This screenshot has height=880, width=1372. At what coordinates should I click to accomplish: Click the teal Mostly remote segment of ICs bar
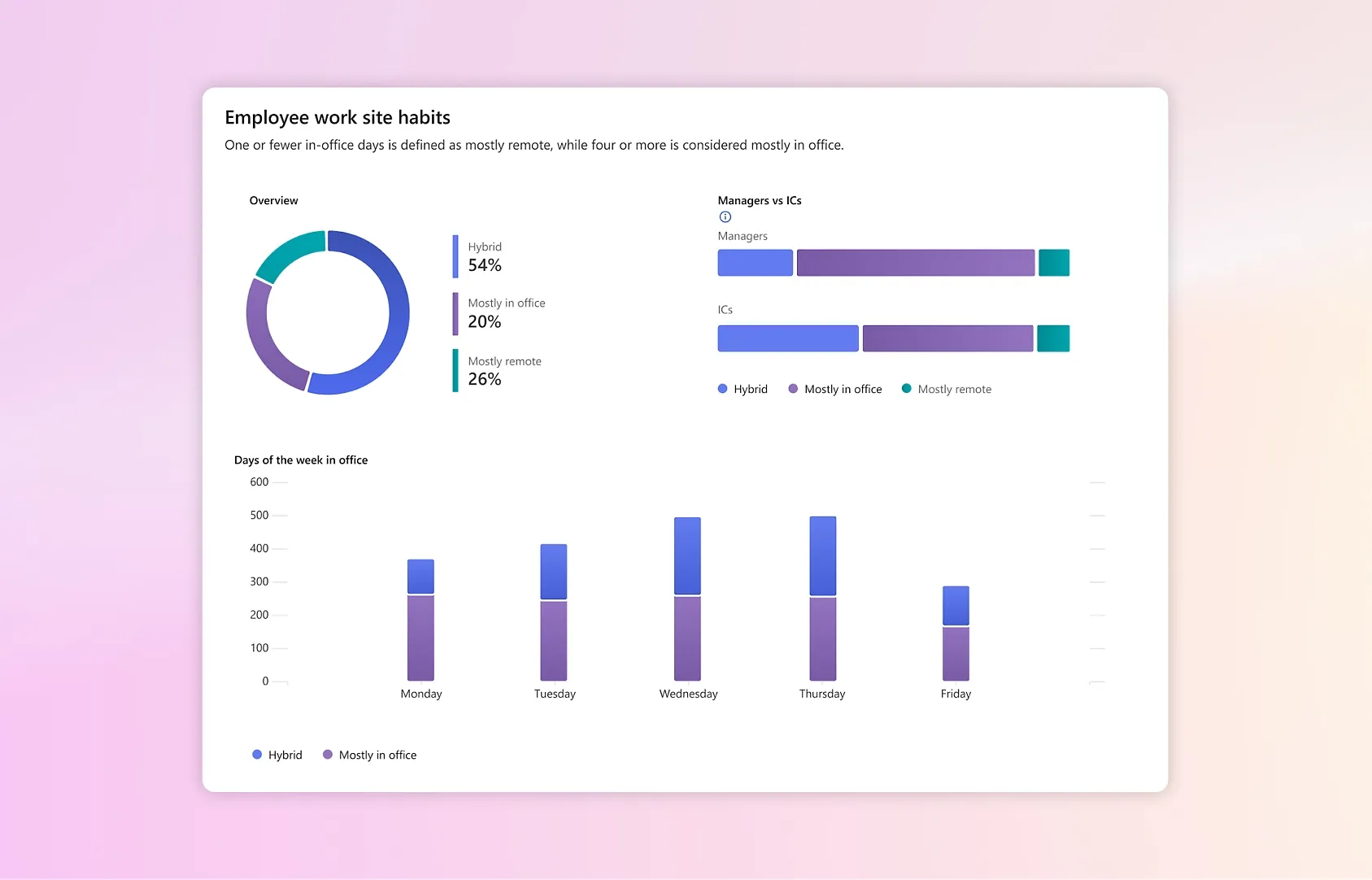click(1053, 338)
